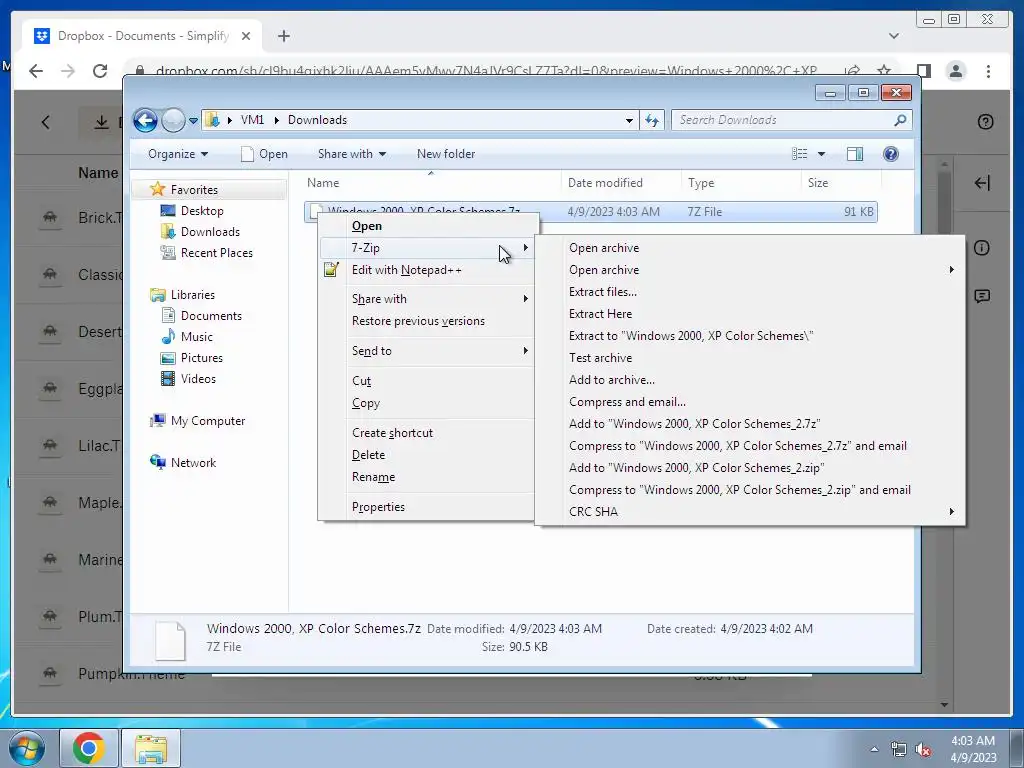Screen dimensions: 1024x768
Task: Open the view options dropdown arrow
Action: point(822,154)
